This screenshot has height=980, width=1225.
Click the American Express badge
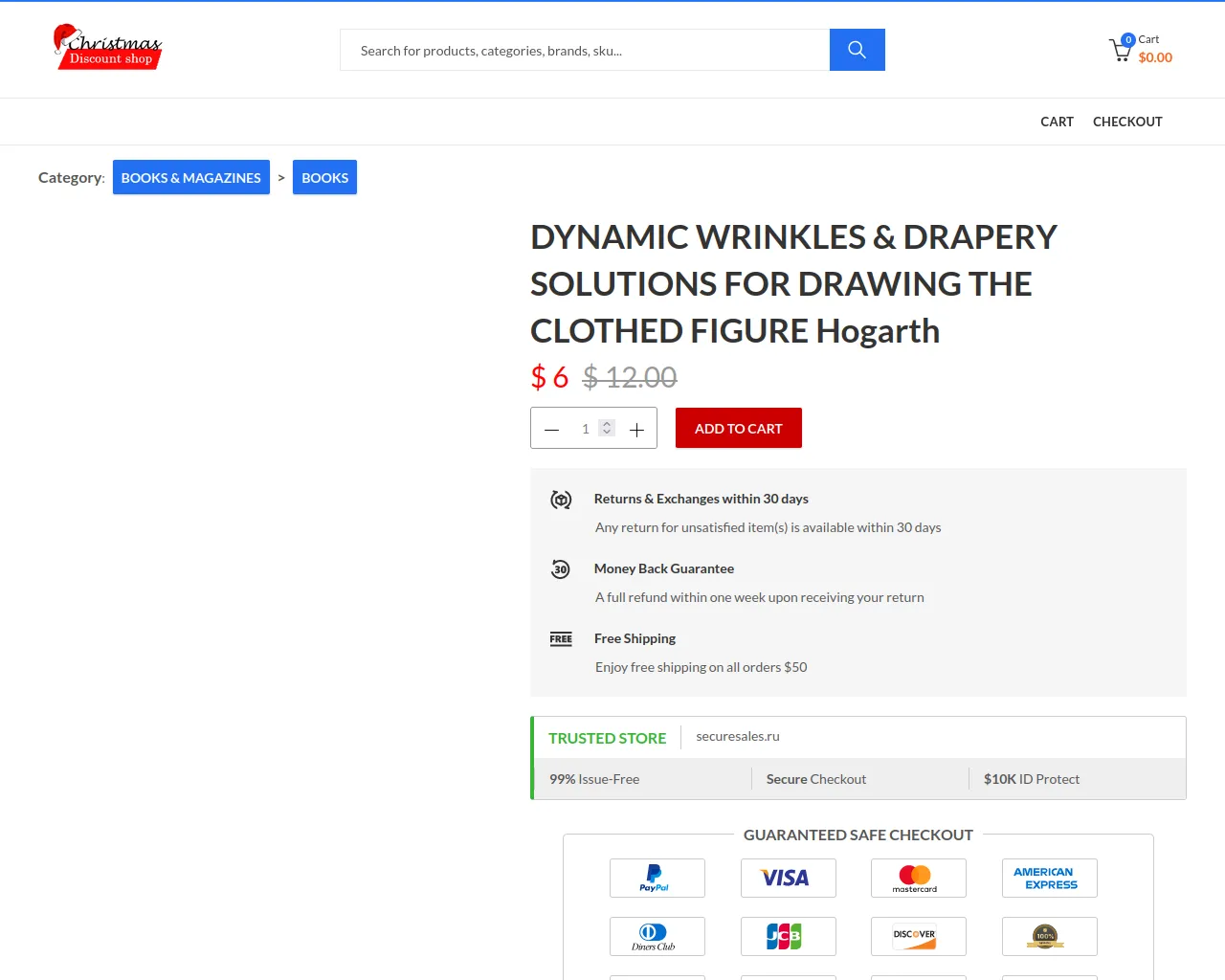click(x=1049, y=878)
